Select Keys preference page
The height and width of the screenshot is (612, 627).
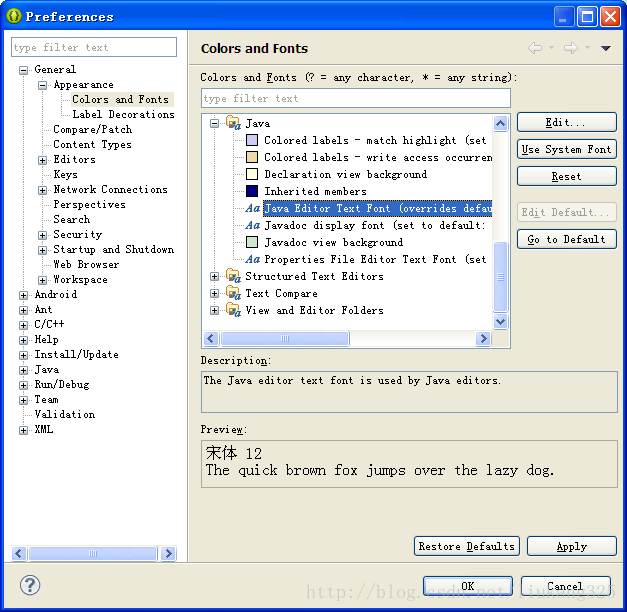66,174
